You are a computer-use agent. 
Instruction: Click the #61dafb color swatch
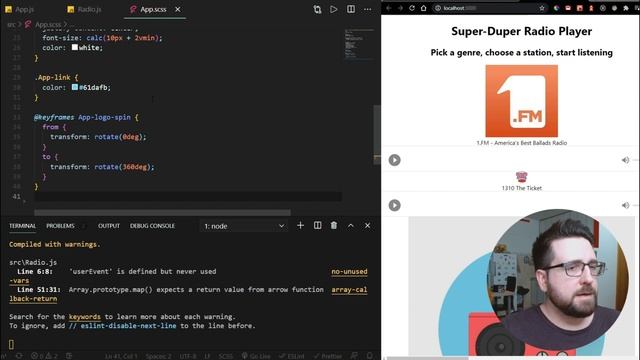click(75, 87)
